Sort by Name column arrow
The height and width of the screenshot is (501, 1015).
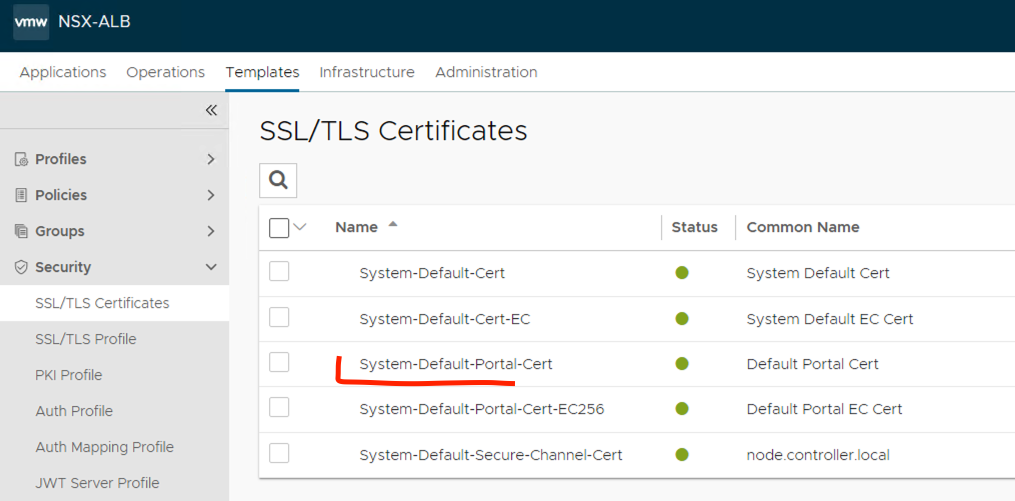[x=393, y=225]
